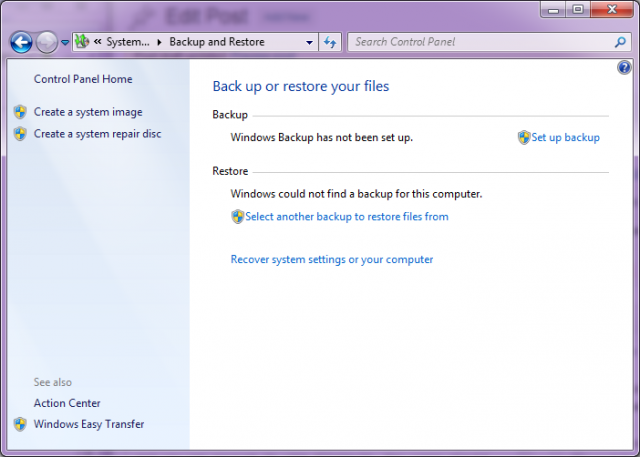640x457 pixels.
Task: Close the Backup and Restore window
Action: tap(611, 9)
